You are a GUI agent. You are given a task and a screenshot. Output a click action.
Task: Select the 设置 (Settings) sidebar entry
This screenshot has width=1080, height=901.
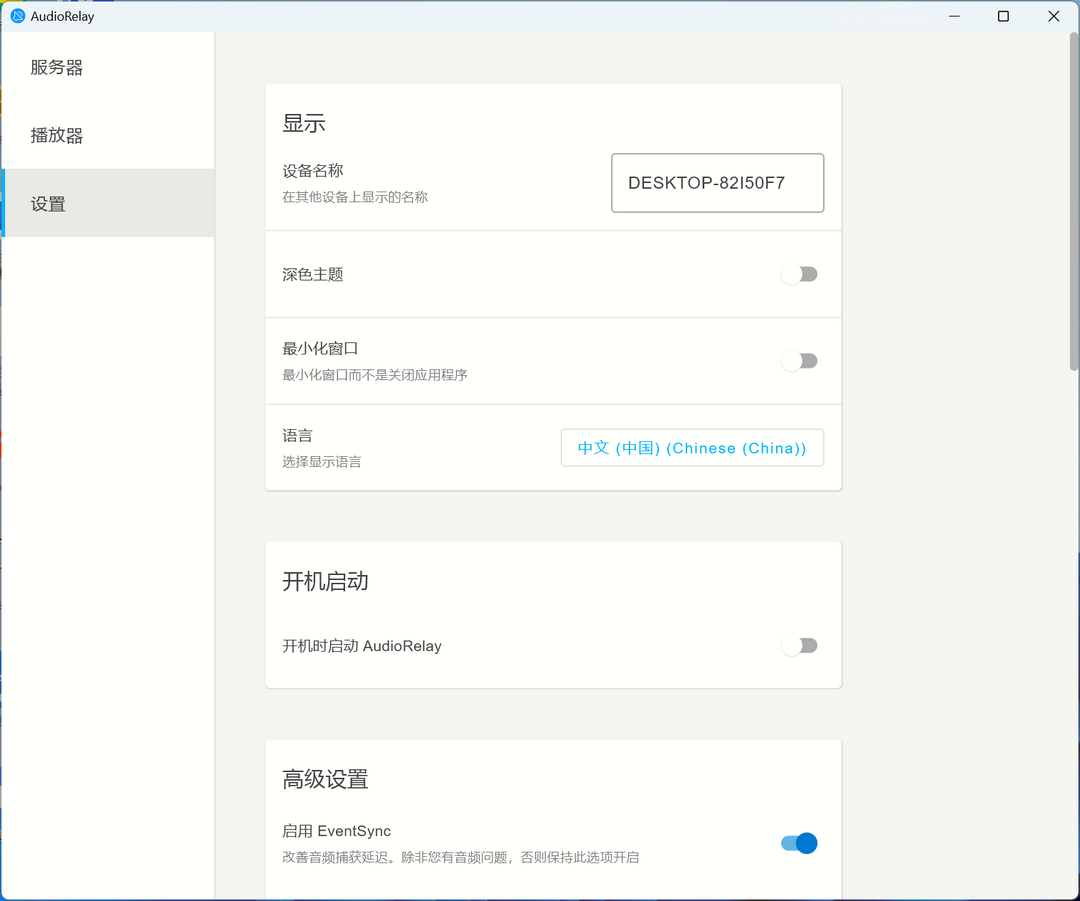pos(49,203)
